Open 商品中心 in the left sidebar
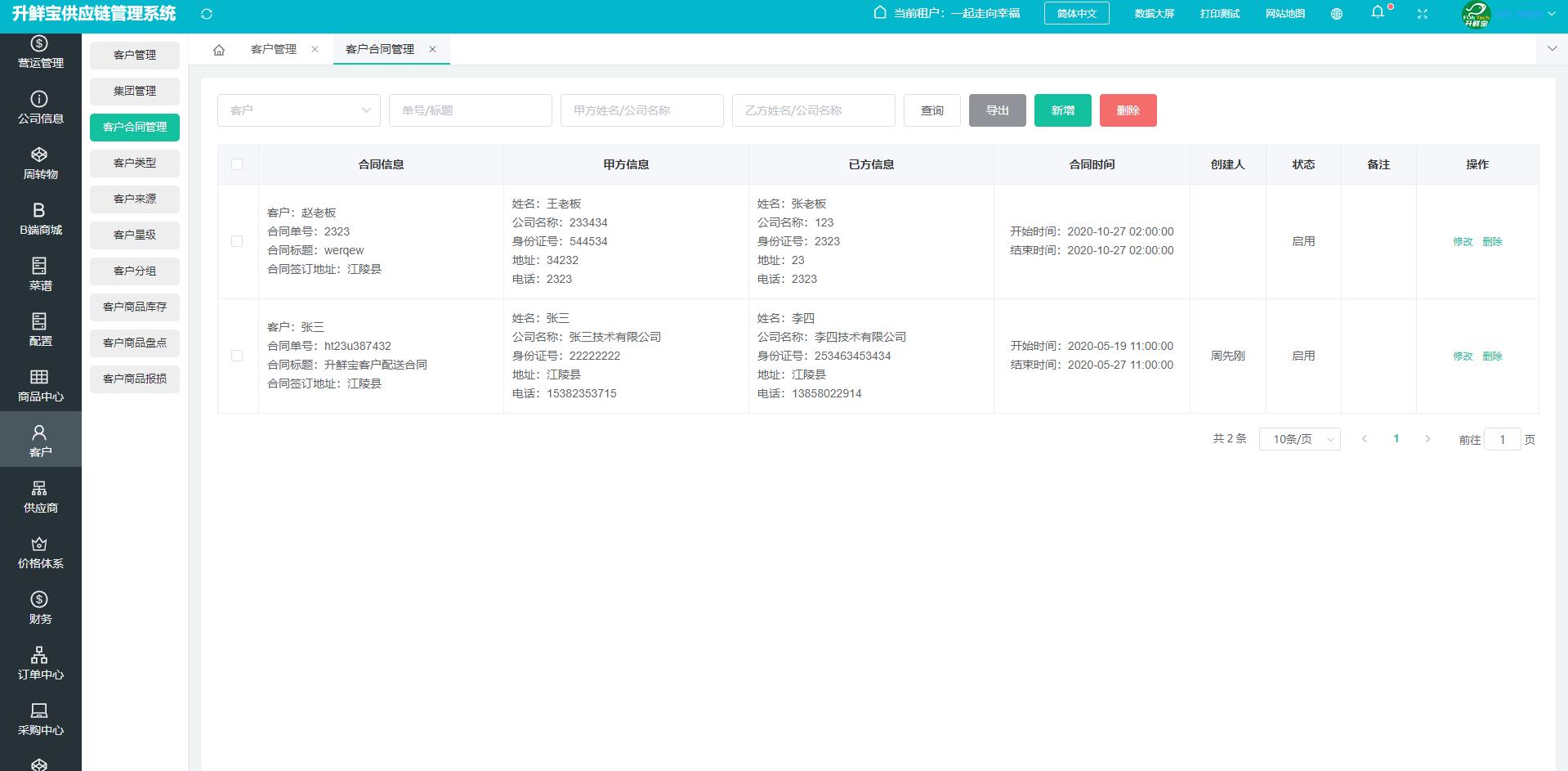The width and height of the screenshot is (1568, 771). coord(40,385)
